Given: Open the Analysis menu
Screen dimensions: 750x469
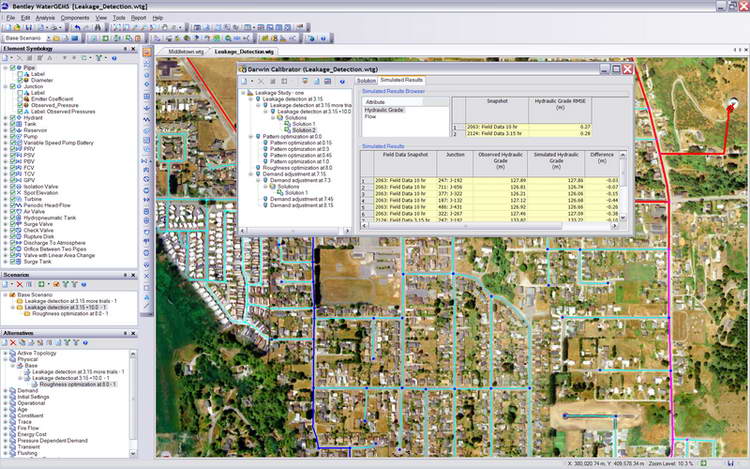Looking at the screenshot, I should click(45, 18).
